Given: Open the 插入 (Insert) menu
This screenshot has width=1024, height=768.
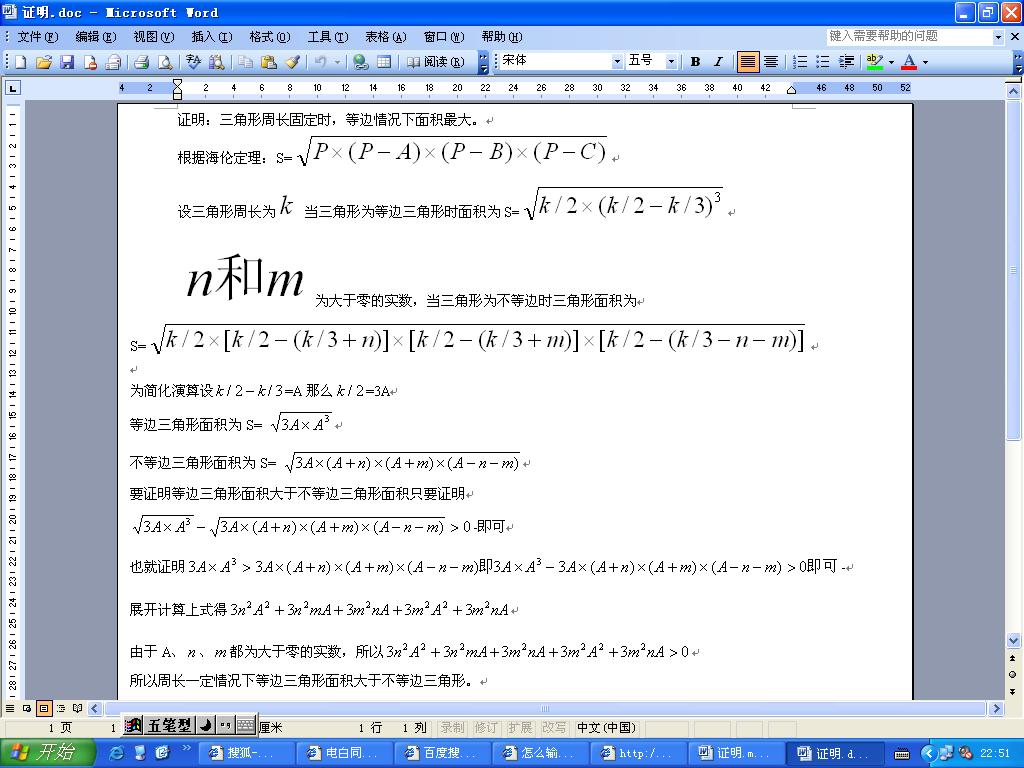Looking at the screenshot, I should click(x=211, y=37).
